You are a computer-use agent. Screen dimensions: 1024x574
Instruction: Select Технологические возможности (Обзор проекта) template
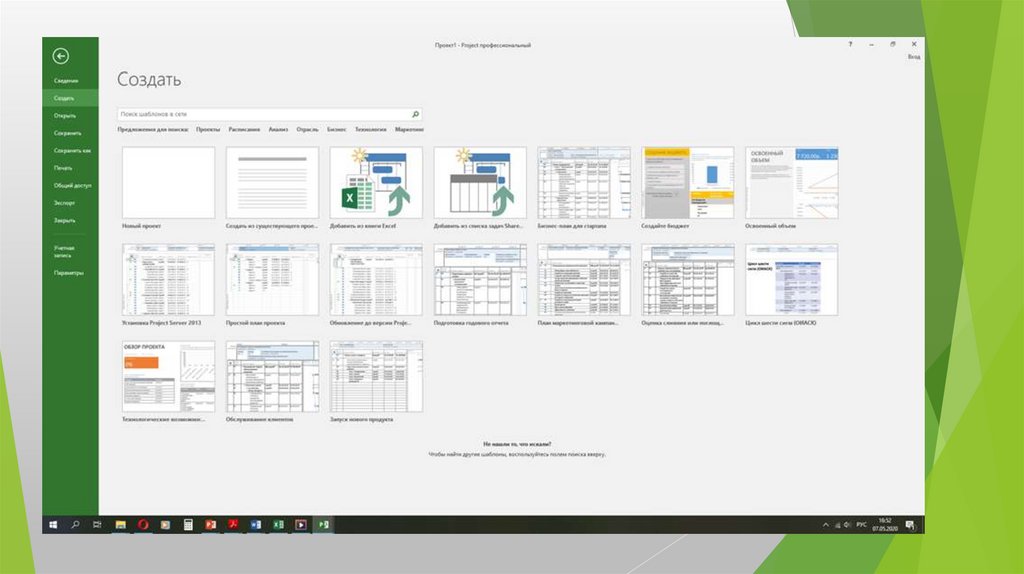168,381
